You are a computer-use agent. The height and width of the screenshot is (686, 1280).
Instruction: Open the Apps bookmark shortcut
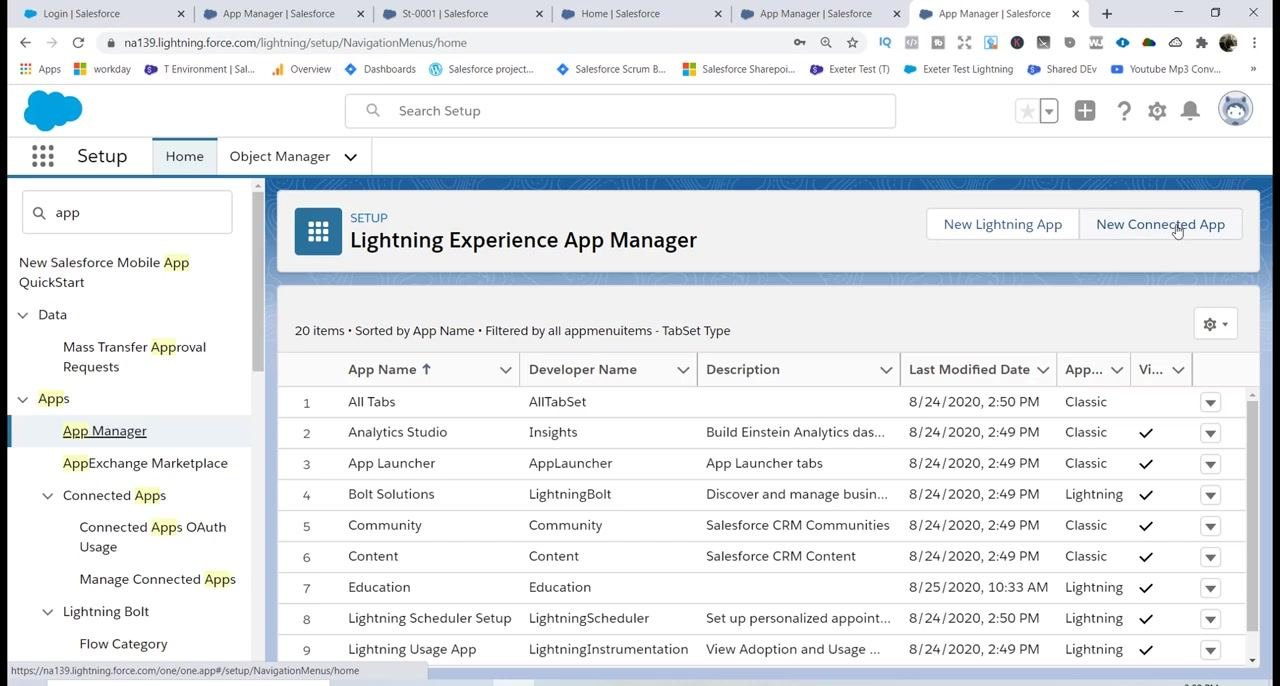pos(41,69)
